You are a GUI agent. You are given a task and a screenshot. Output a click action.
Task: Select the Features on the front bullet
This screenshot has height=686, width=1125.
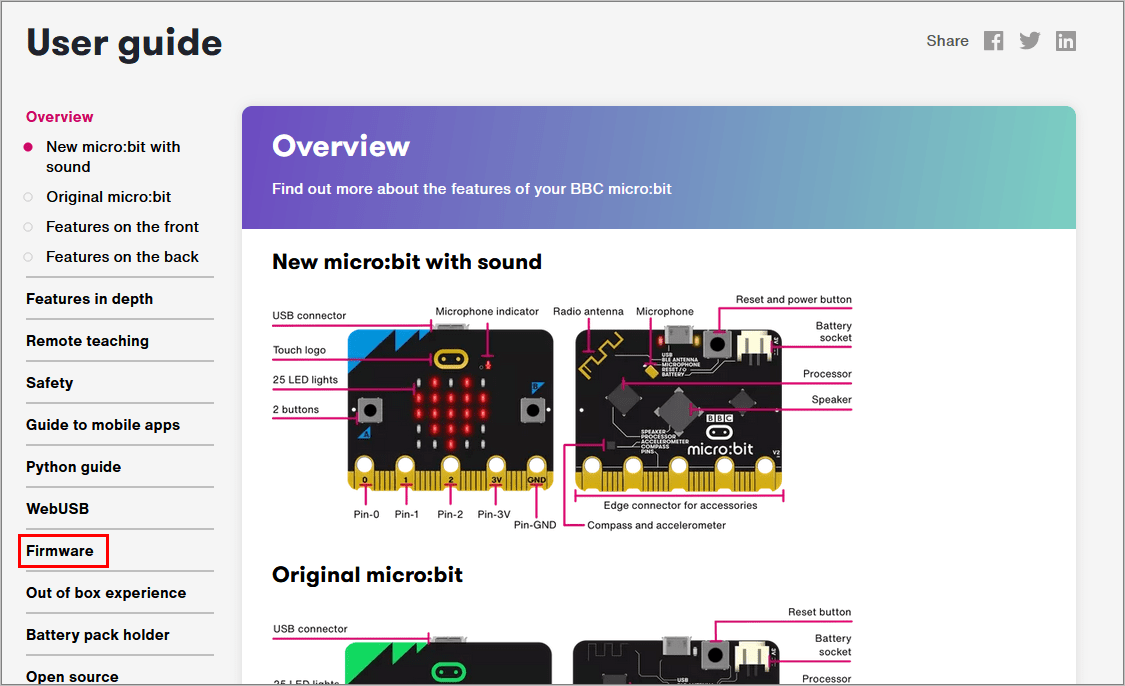(x=28, y=227)
